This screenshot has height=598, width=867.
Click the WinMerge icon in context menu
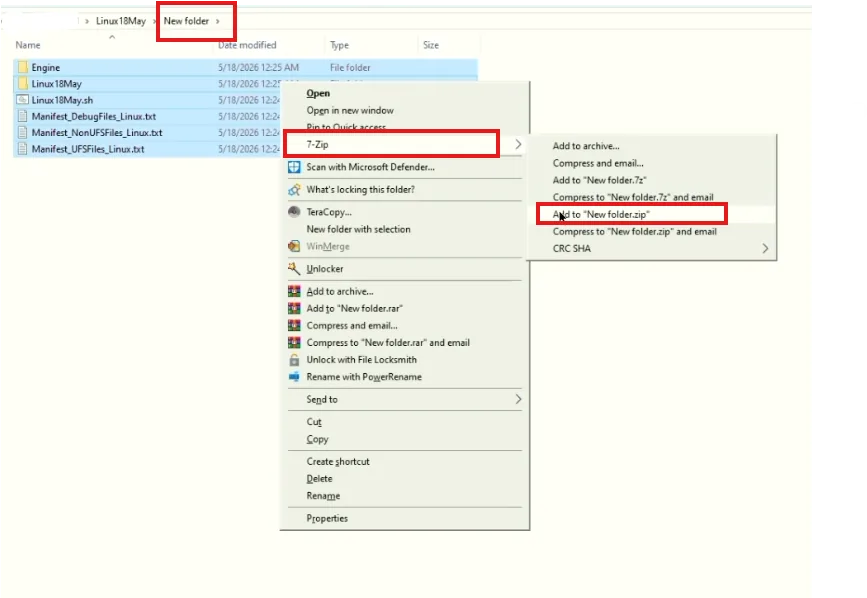[x=294, y=246]
